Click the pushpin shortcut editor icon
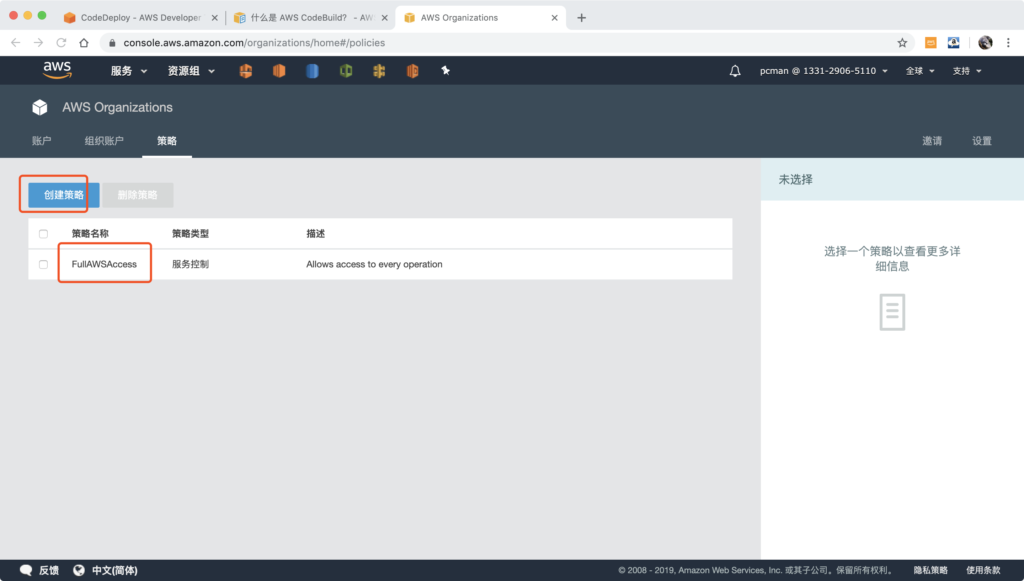1024x581 pixels. (445, 71)
